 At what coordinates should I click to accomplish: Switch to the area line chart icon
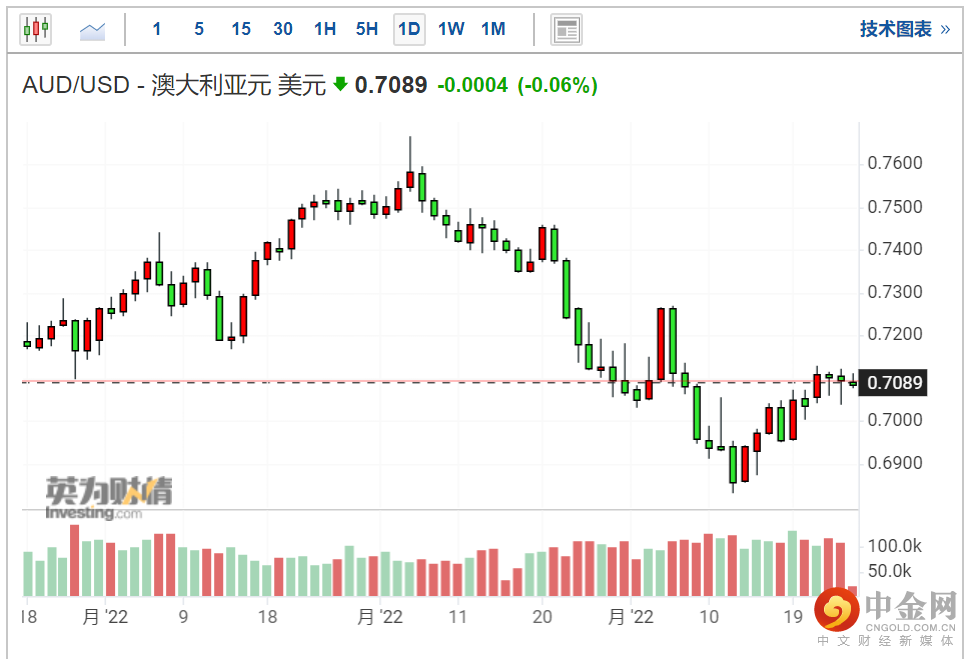click(x=93, y=29)
